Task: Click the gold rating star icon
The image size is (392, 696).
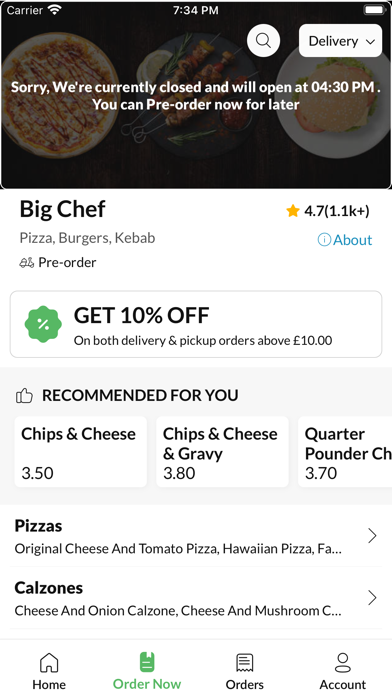Action: [x=293, y=211]
